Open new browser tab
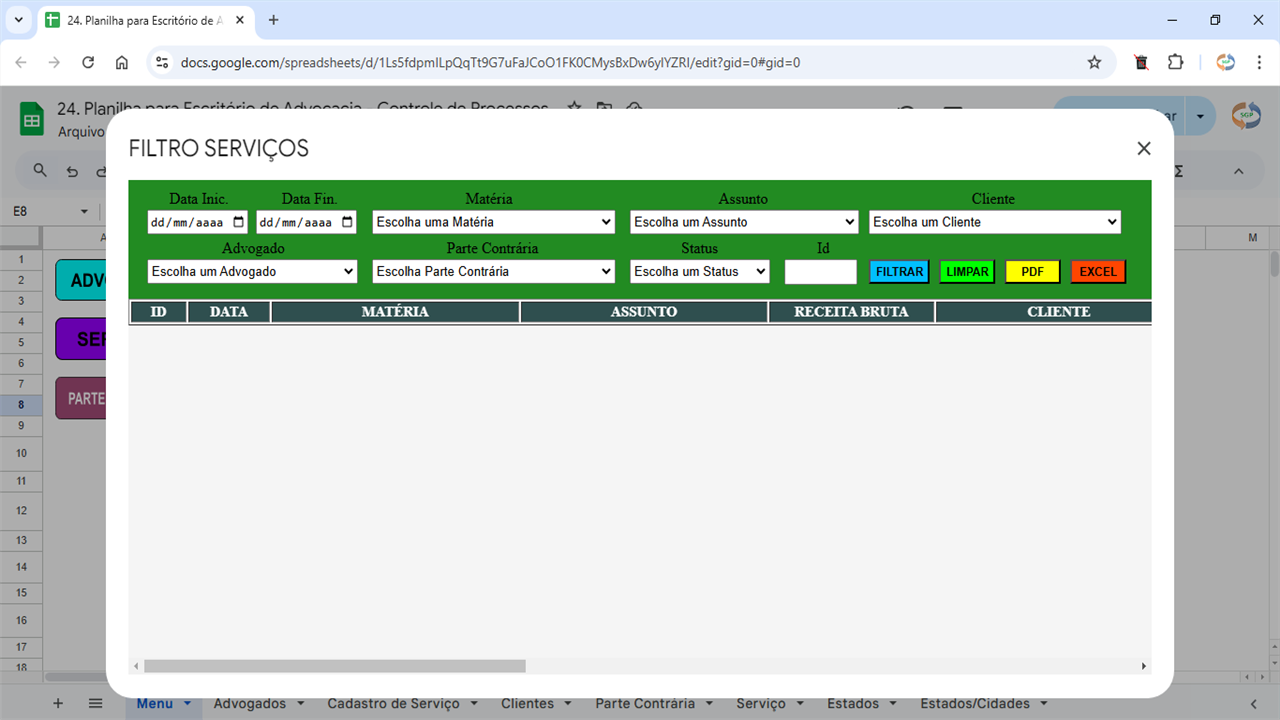Viewport: 1280px width, 720px height. [273, 20]
